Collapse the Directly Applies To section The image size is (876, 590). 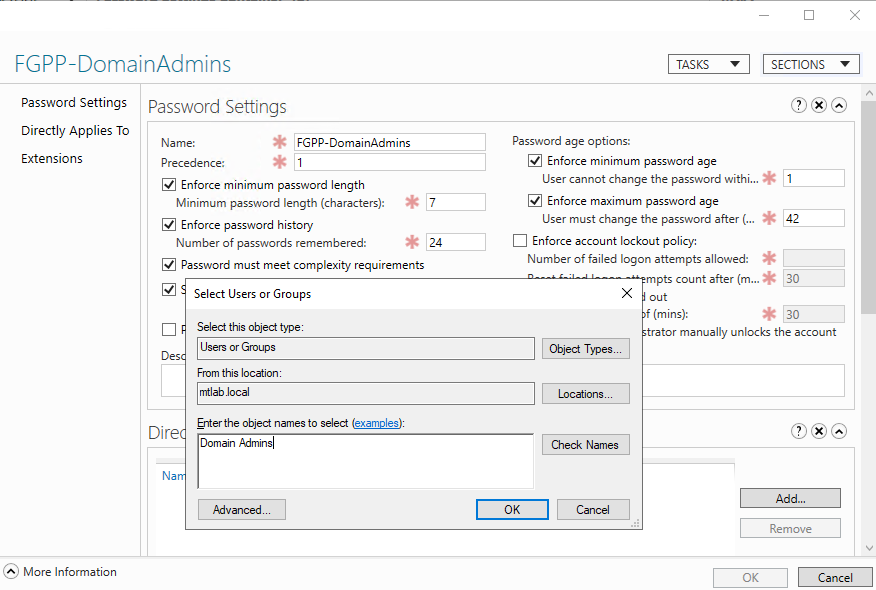[x=839, y=431]
